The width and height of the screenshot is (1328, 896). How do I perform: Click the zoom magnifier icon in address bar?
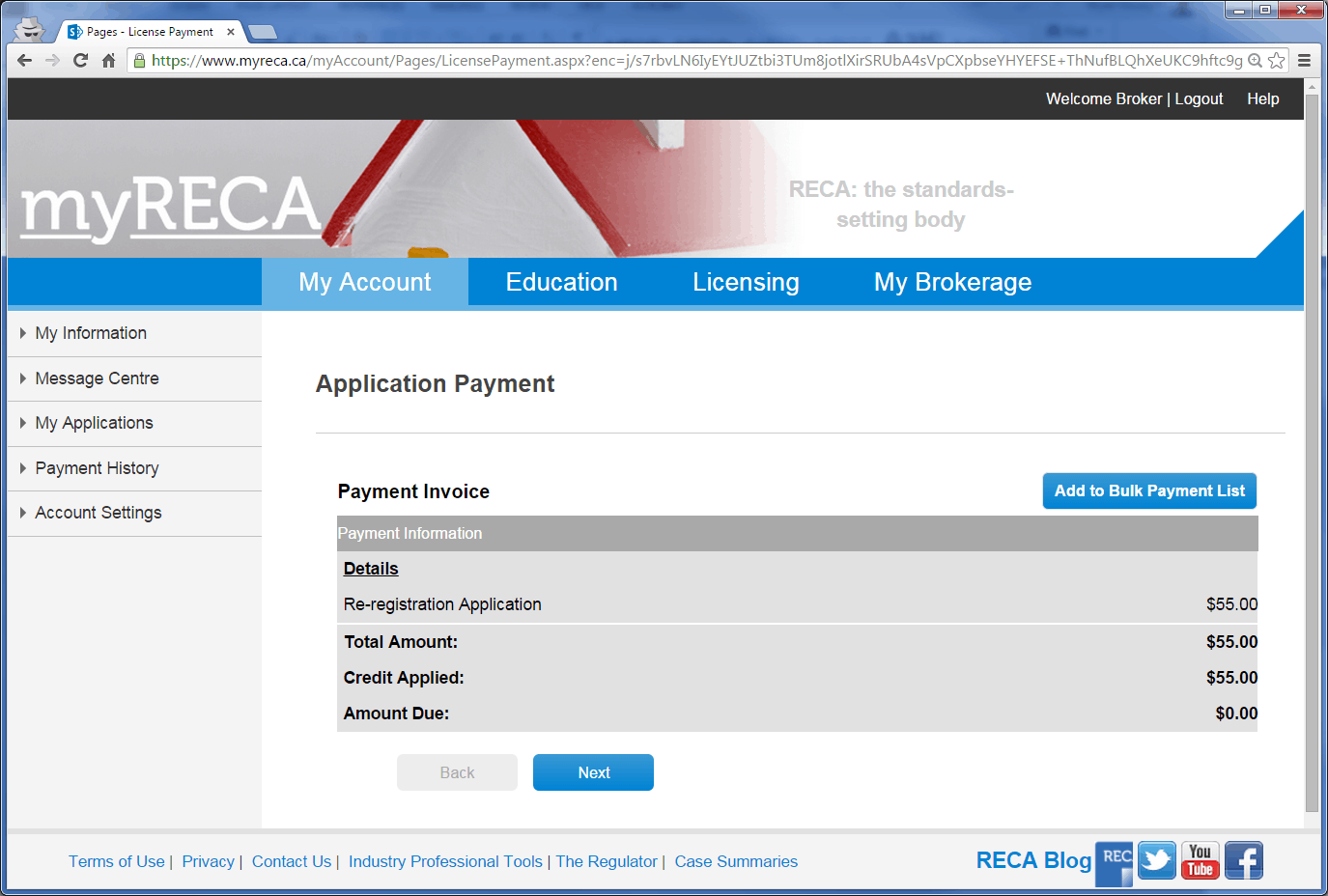1255,61
